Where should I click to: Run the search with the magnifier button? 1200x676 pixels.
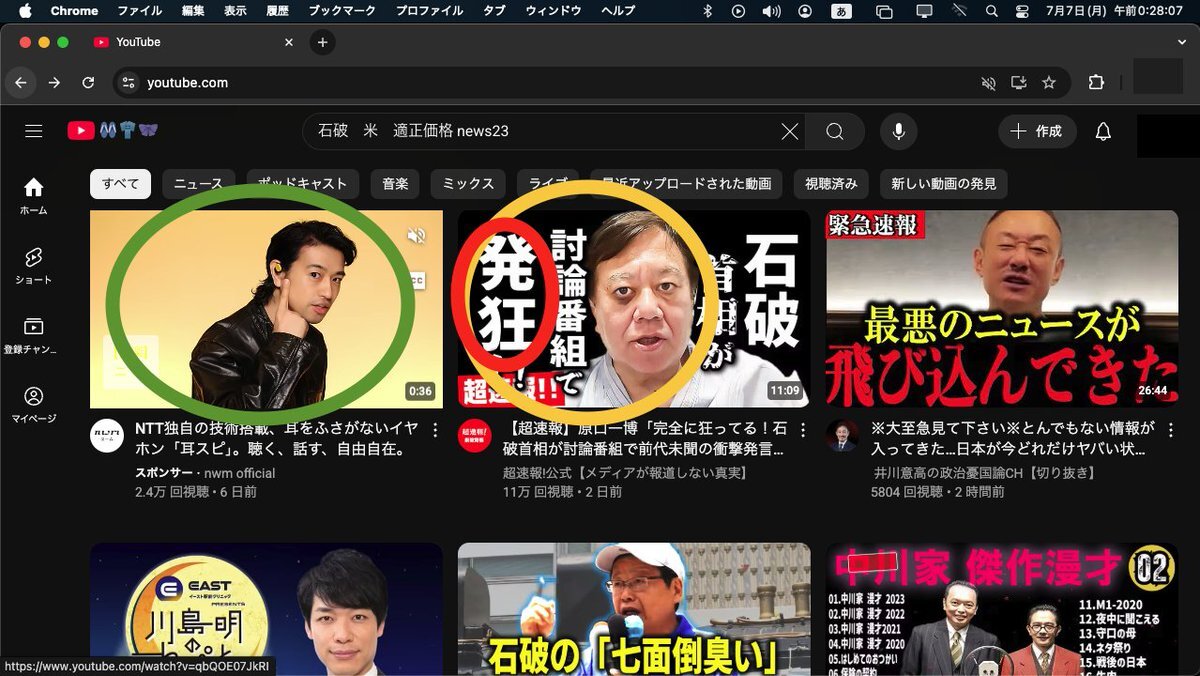[x=835, y=131]
